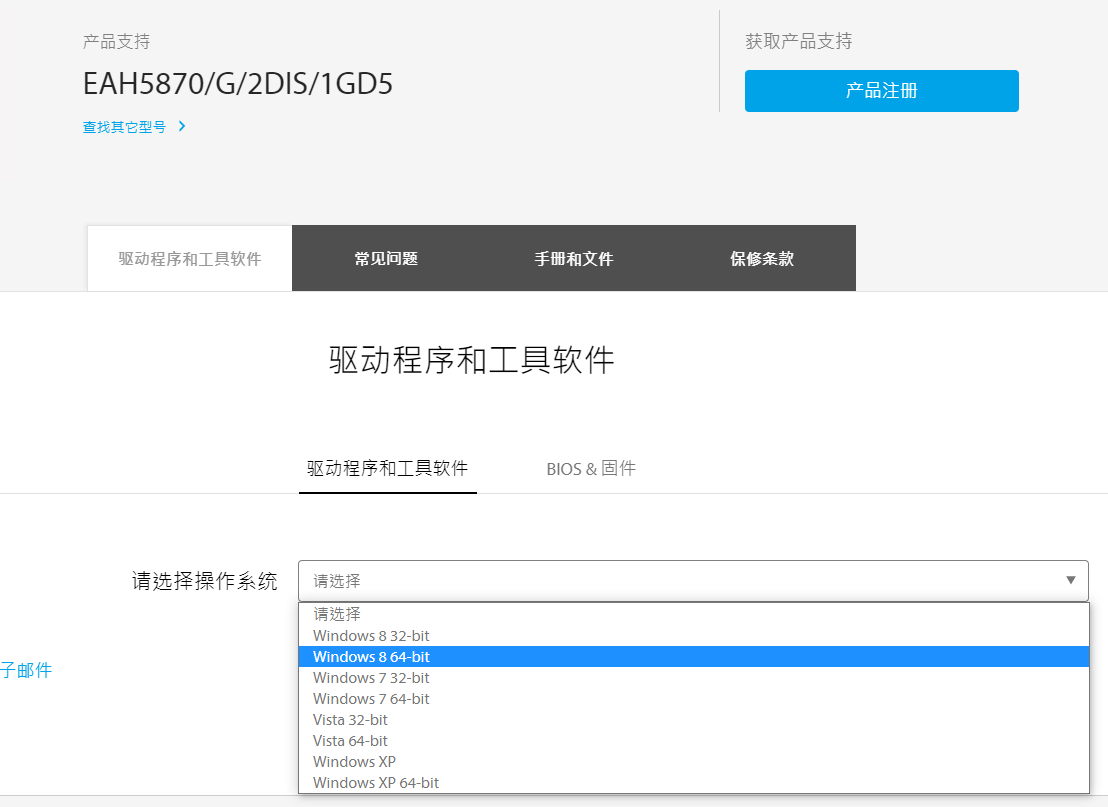Viewport: 1108px width, 807px height.
Task: Choose Windows 8 32-bit from the list
Action: pyautogui.click(x=371, y=636)
